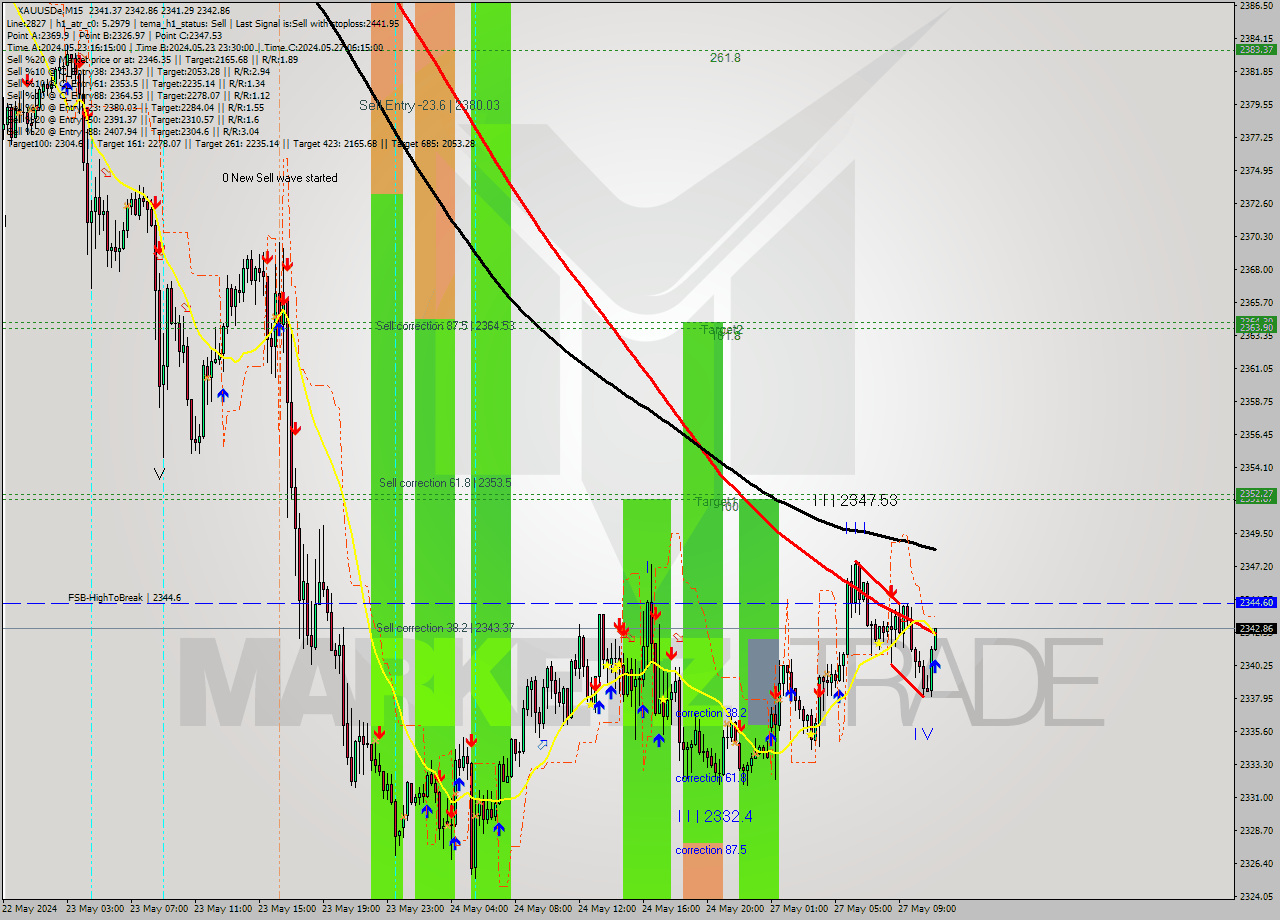Click the '22 May 2024' time axis label
The width and height of the screenshot is (1280, 920).
[x=31, y=909]
